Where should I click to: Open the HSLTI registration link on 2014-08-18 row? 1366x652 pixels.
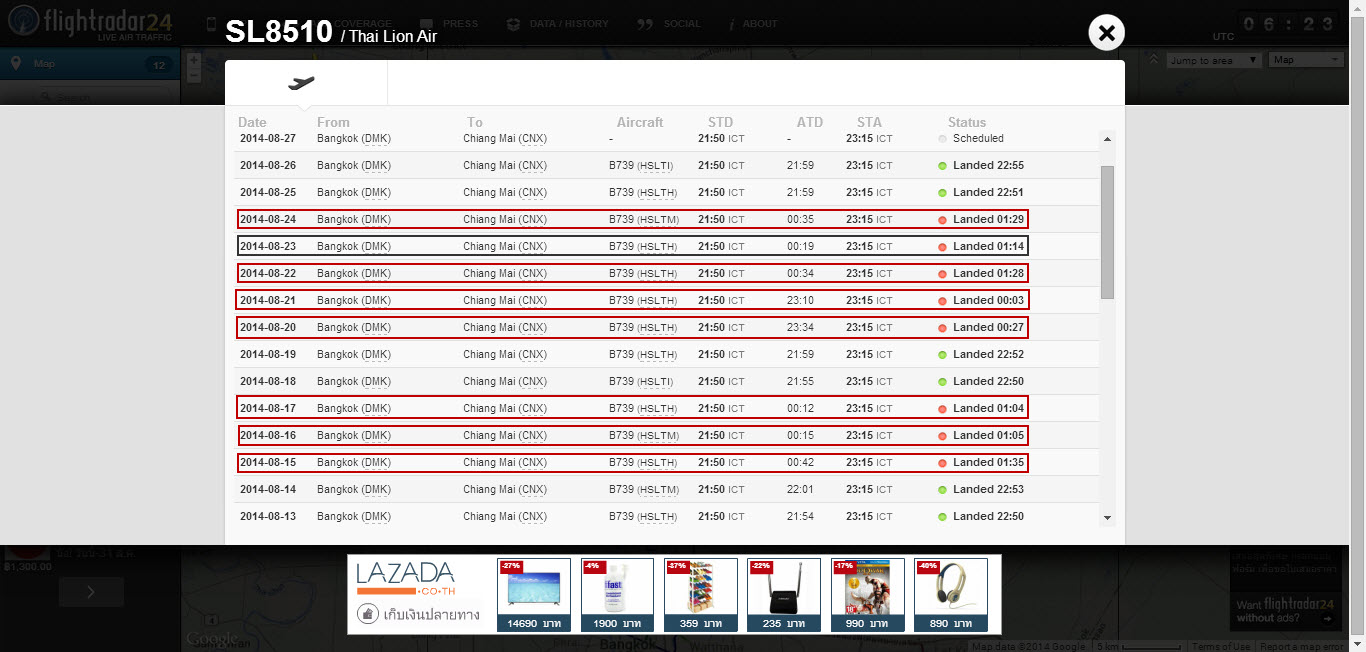point(656,381)
